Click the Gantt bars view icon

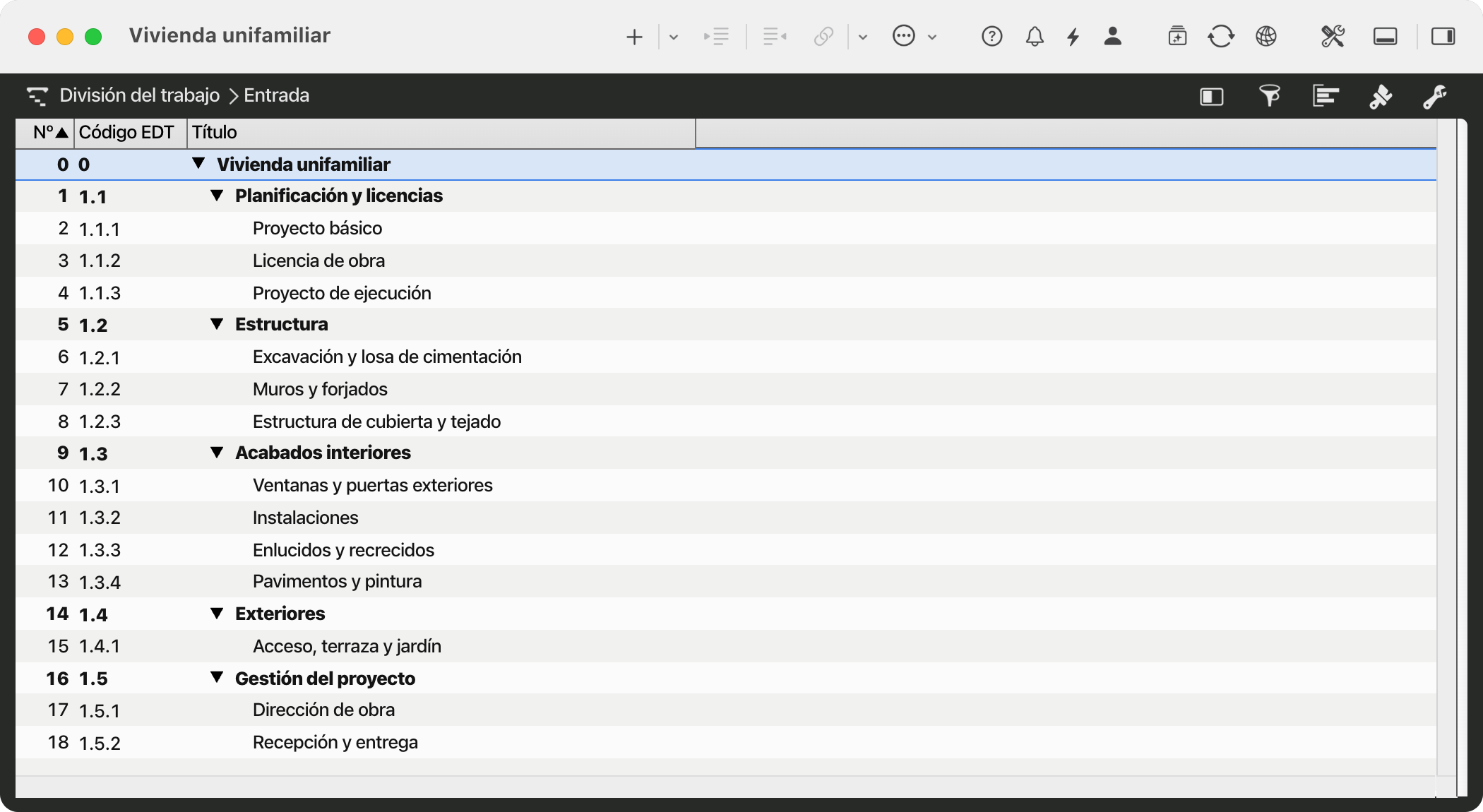pos(1326,95)
